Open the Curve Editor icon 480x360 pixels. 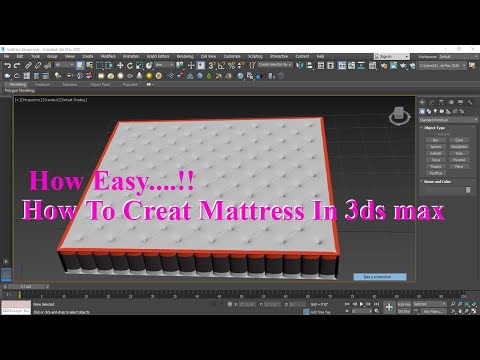[351, 66]
